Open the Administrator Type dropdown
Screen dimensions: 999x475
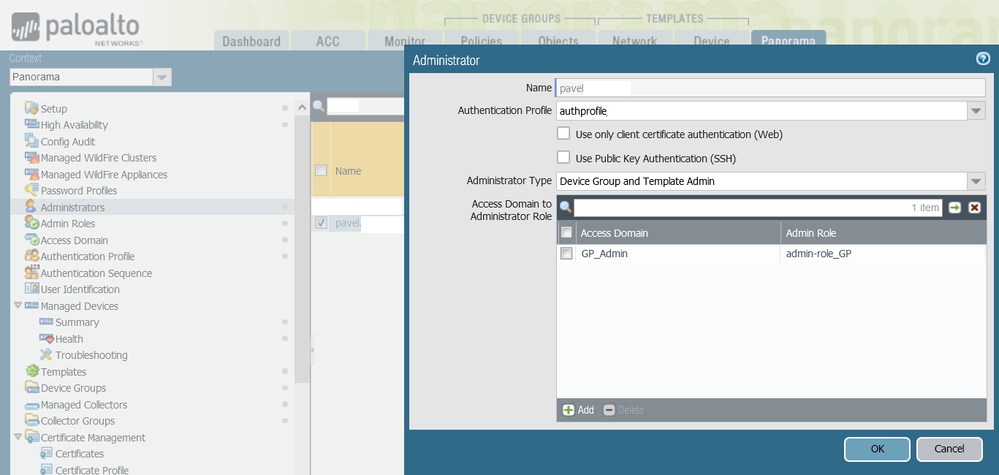(976, 181)
